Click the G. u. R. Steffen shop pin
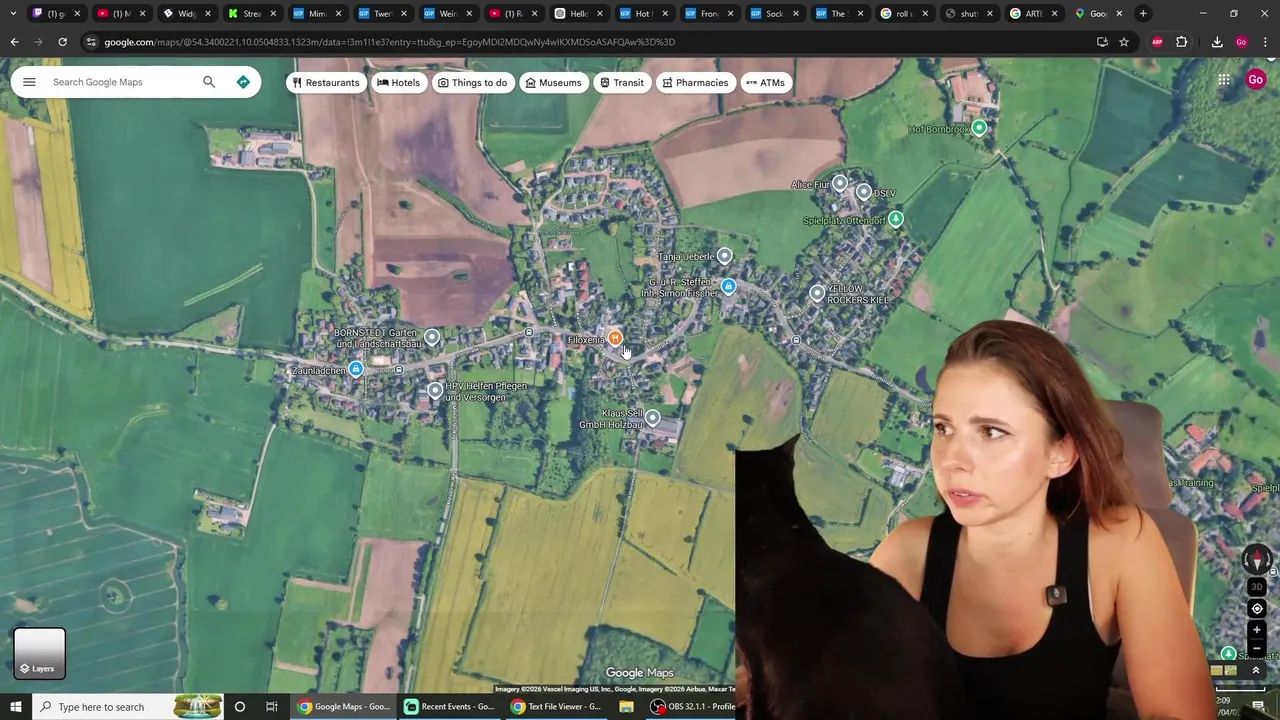The width and height of the screenshot is (1280, 720). 729,287
